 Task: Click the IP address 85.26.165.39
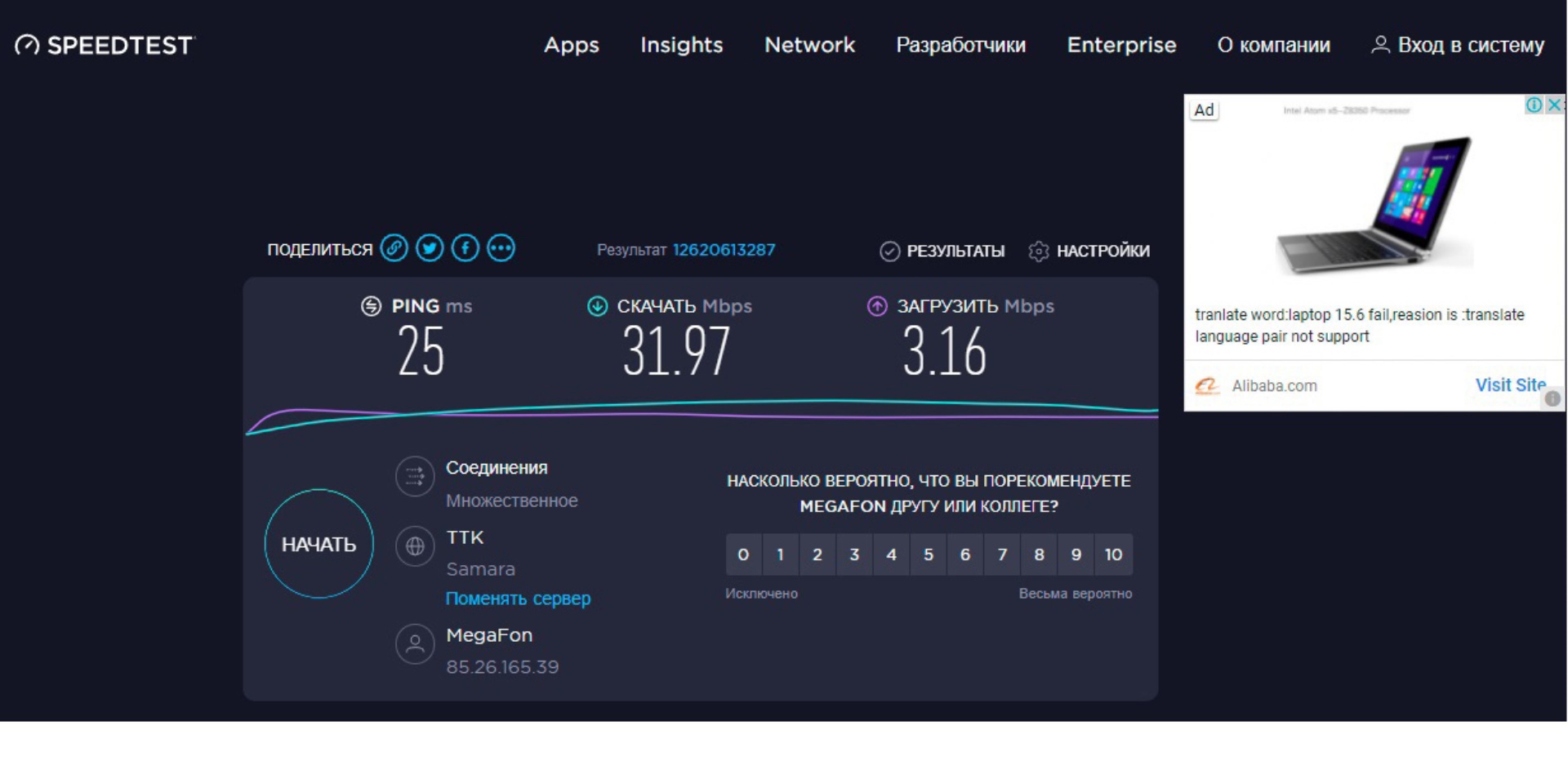click(x=502, y=667)
